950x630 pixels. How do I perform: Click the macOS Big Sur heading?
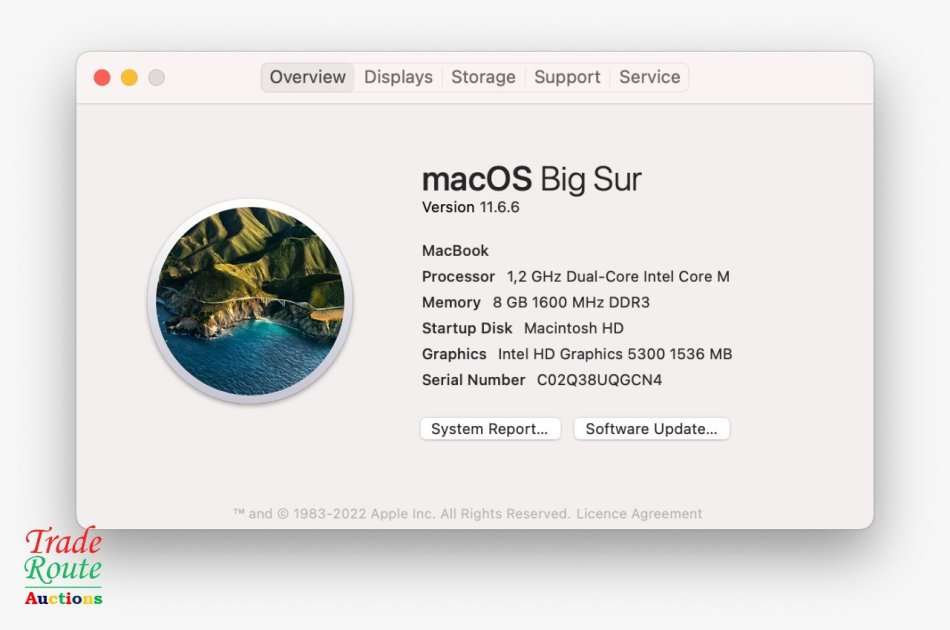coord(533,179)
